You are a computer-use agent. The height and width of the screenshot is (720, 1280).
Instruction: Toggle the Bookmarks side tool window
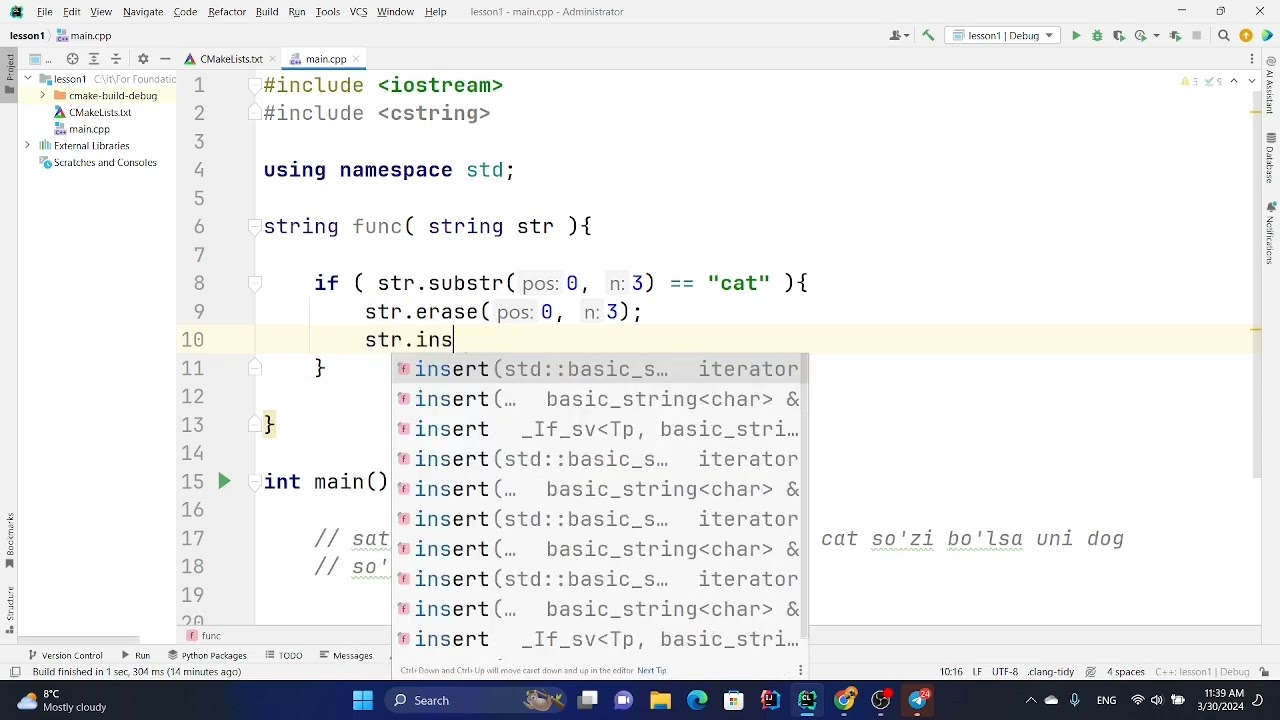pyautogui.click(x=10, y=541)
